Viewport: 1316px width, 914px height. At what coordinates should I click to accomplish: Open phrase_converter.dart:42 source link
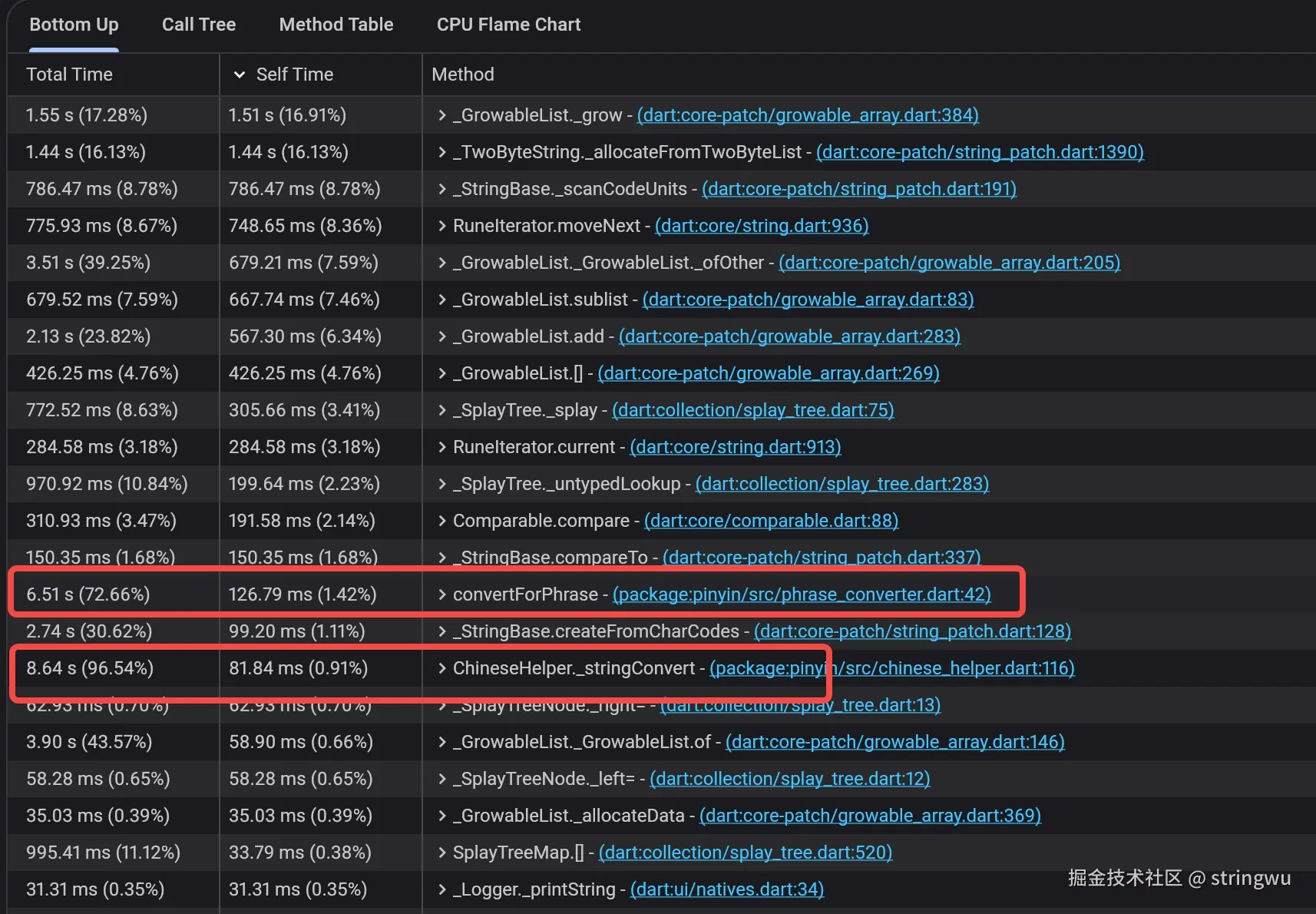click(x=802, y=594)
